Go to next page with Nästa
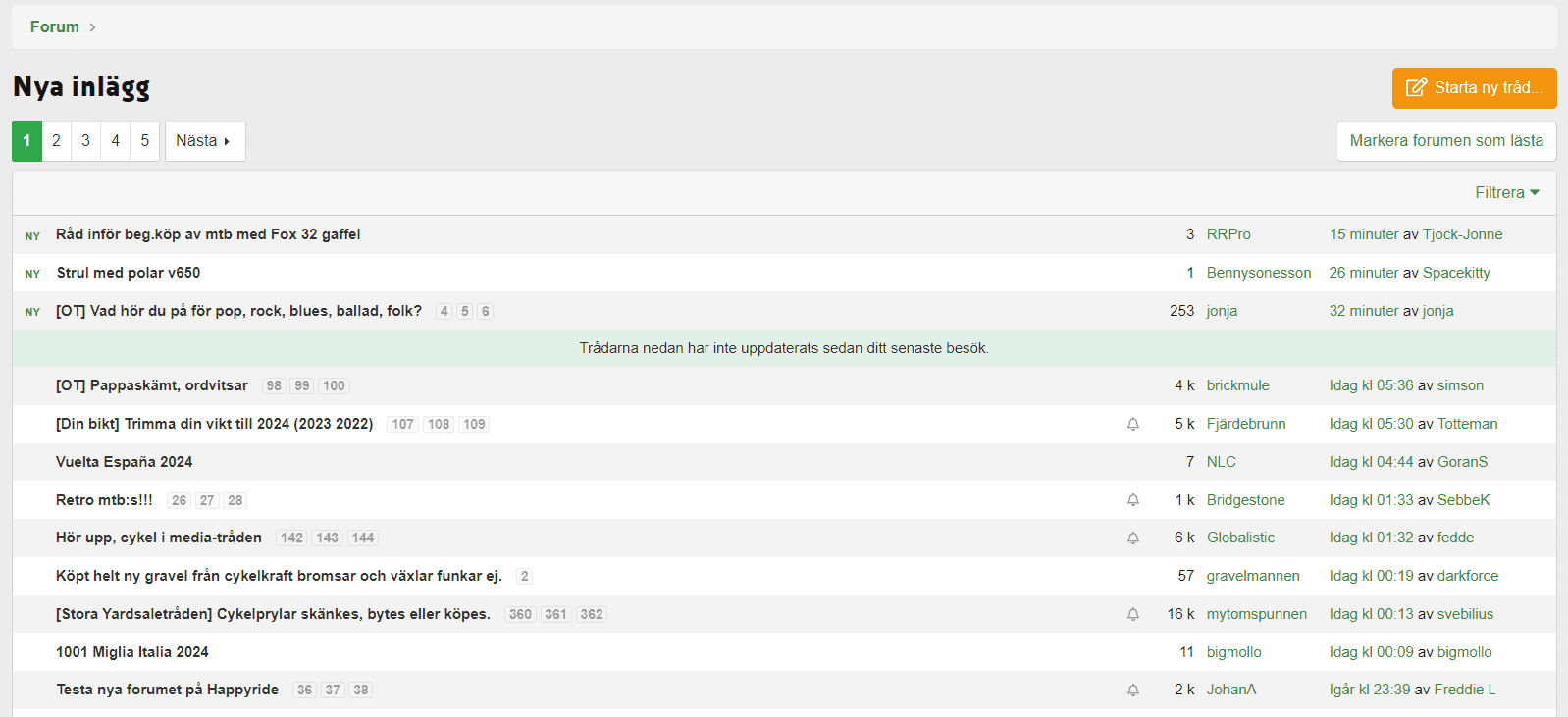 [204, 141]
